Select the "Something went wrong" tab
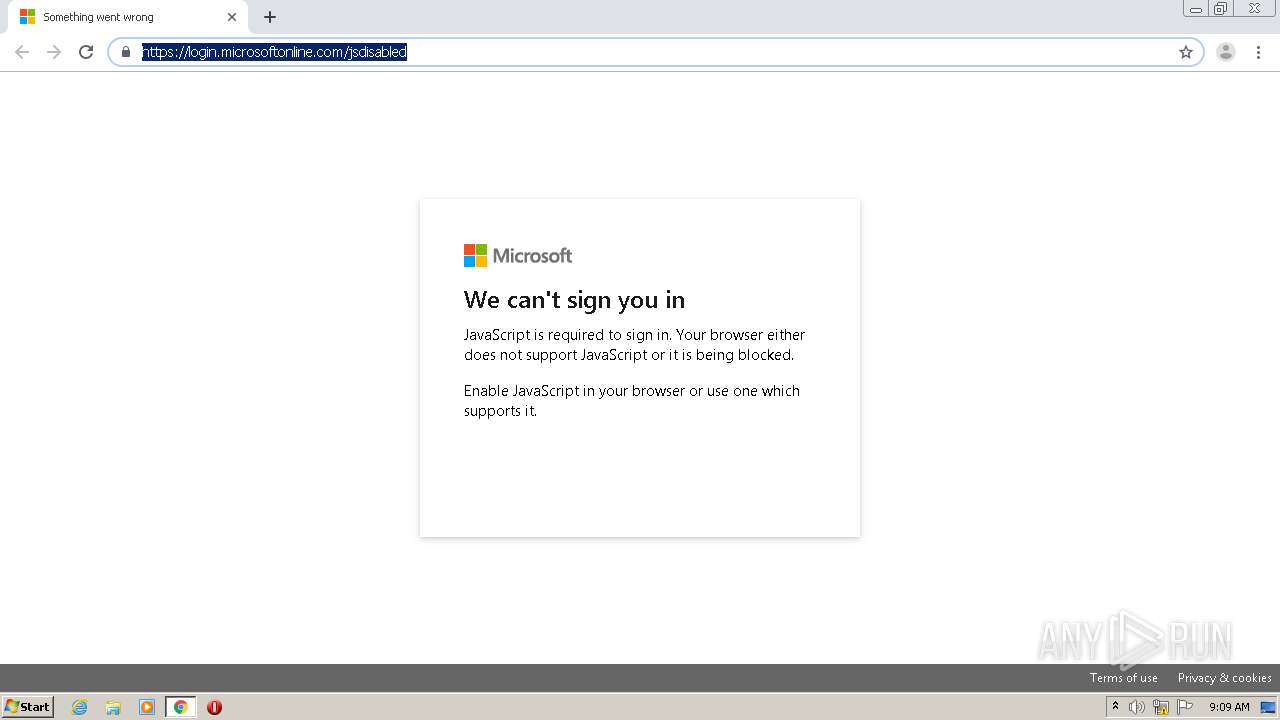 point(127,17)
